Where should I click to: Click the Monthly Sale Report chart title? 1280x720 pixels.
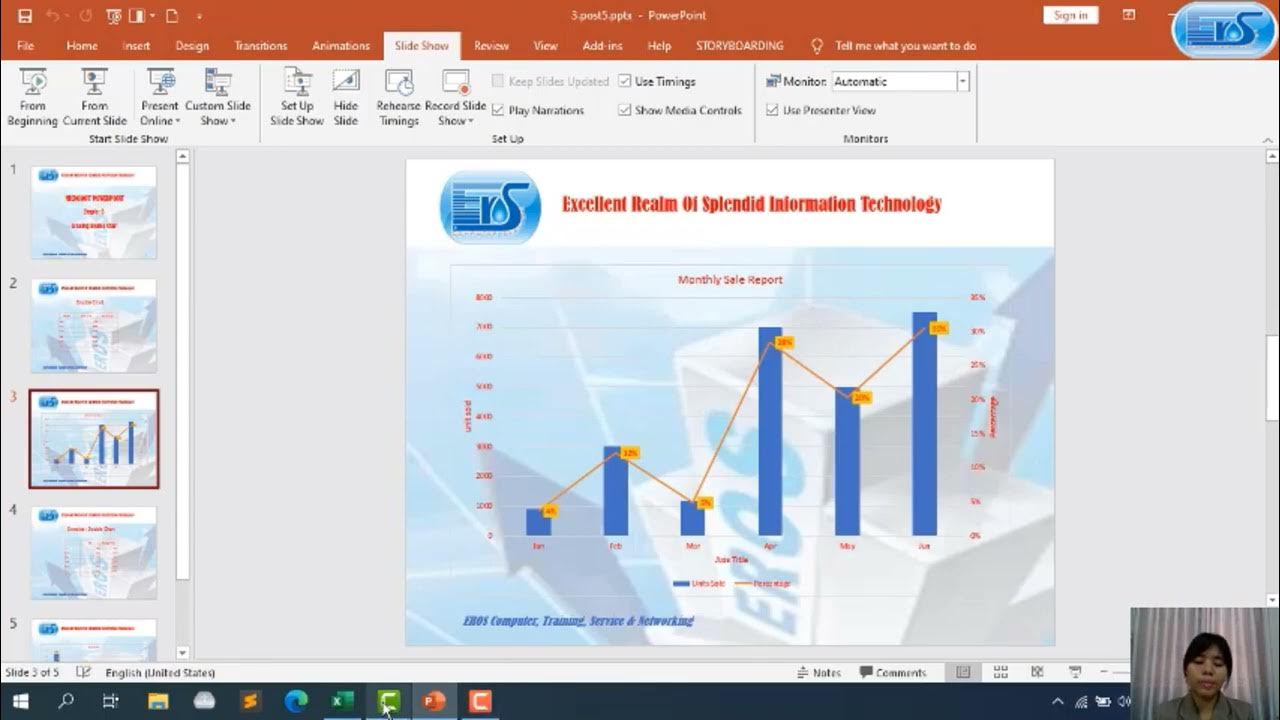click(x=730, y=280)
